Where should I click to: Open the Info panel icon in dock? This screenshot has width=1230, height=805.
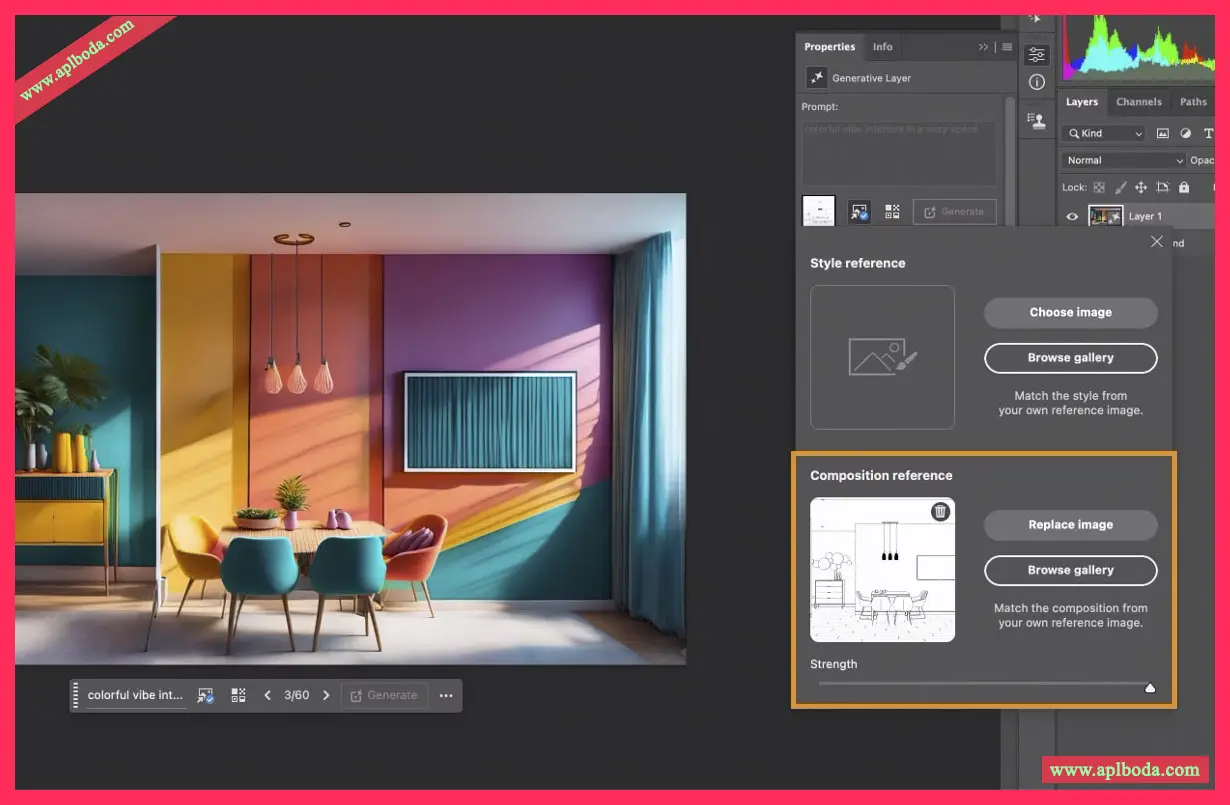pos(1037,82)
